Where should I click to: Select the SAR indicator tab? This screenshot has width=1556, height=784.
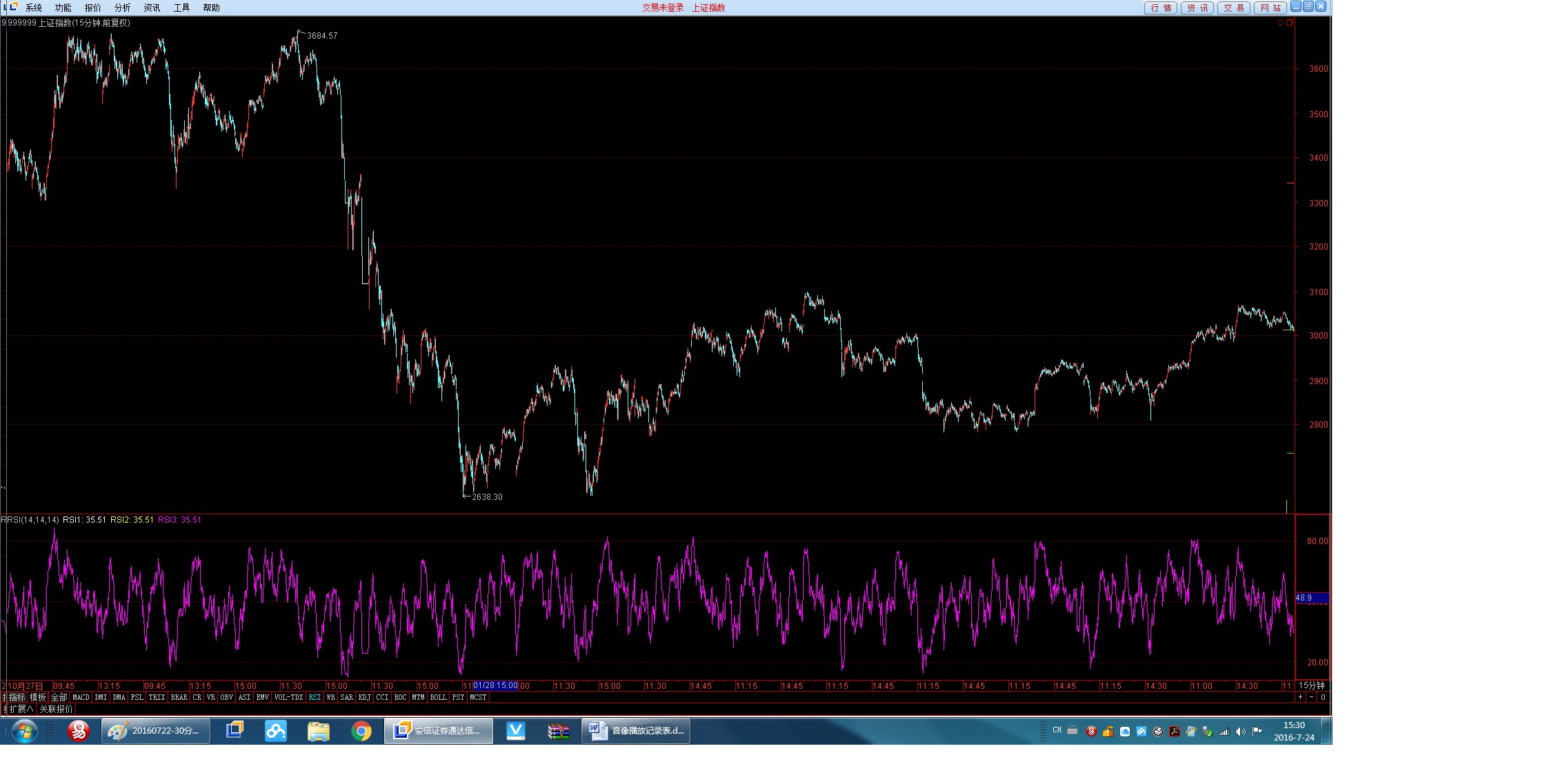tap(346, 697)
